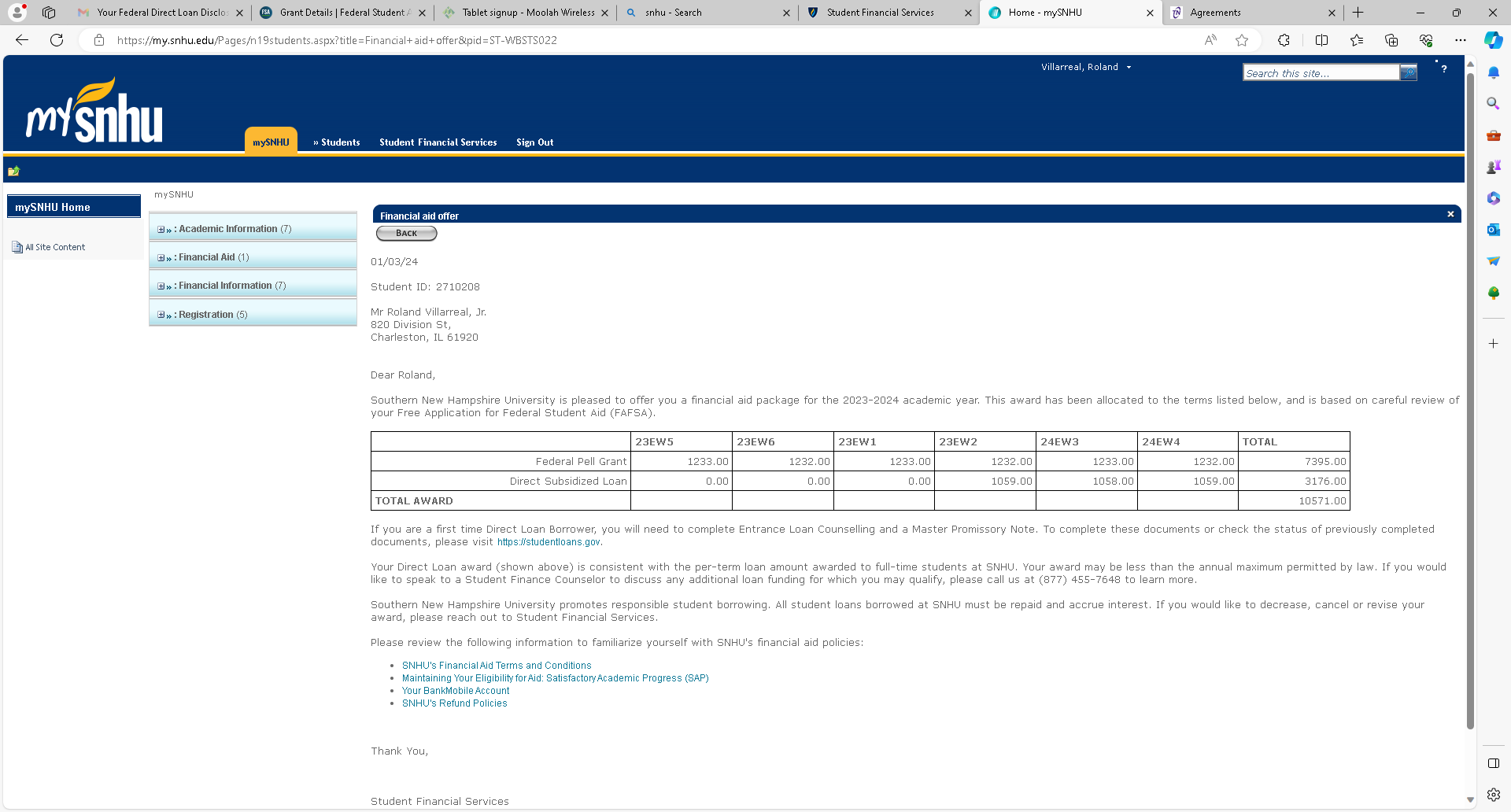The image size is (1511, 812).
Task: Switch to the Agreements tab
Action: click(x=1251, y=13)
